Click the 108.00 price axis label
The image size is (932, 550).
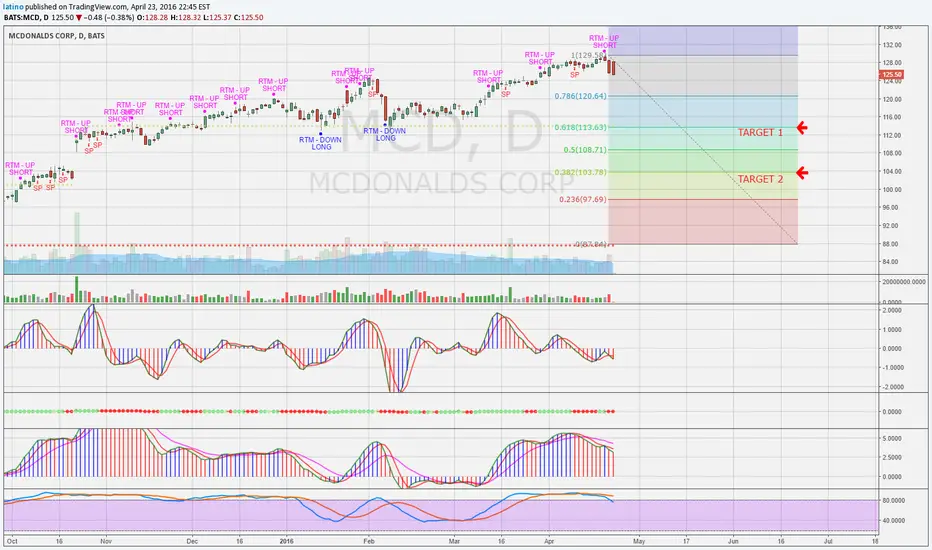892,153
